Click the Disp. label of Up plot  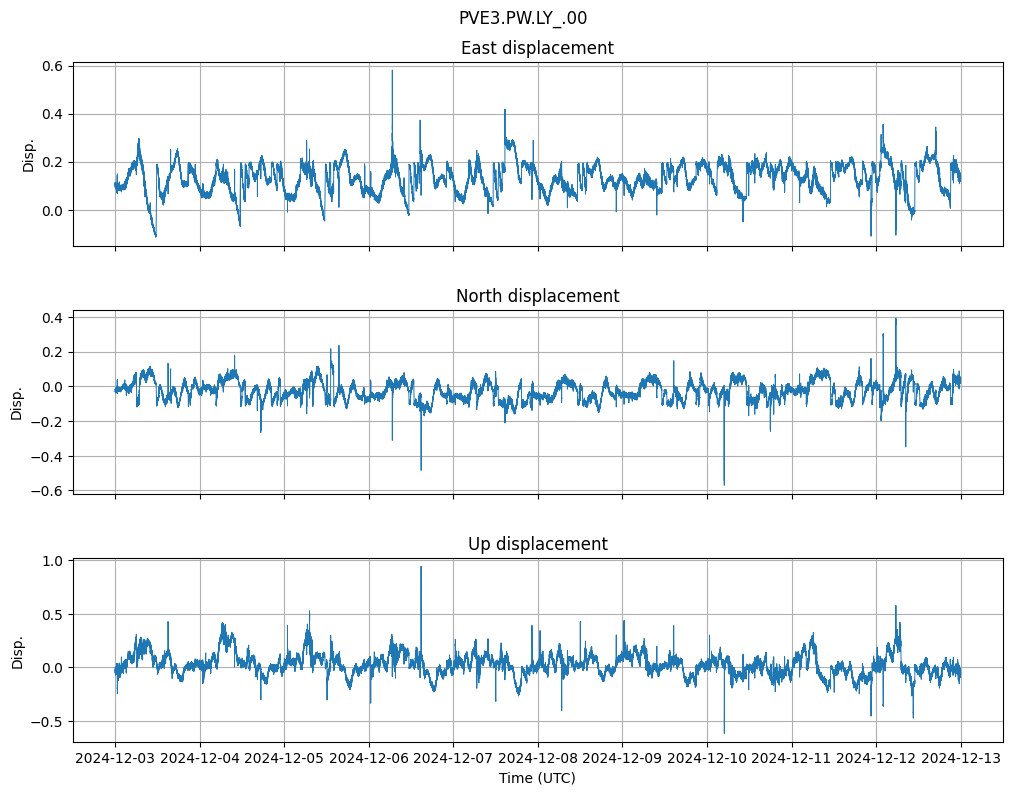tap(17, 651)
